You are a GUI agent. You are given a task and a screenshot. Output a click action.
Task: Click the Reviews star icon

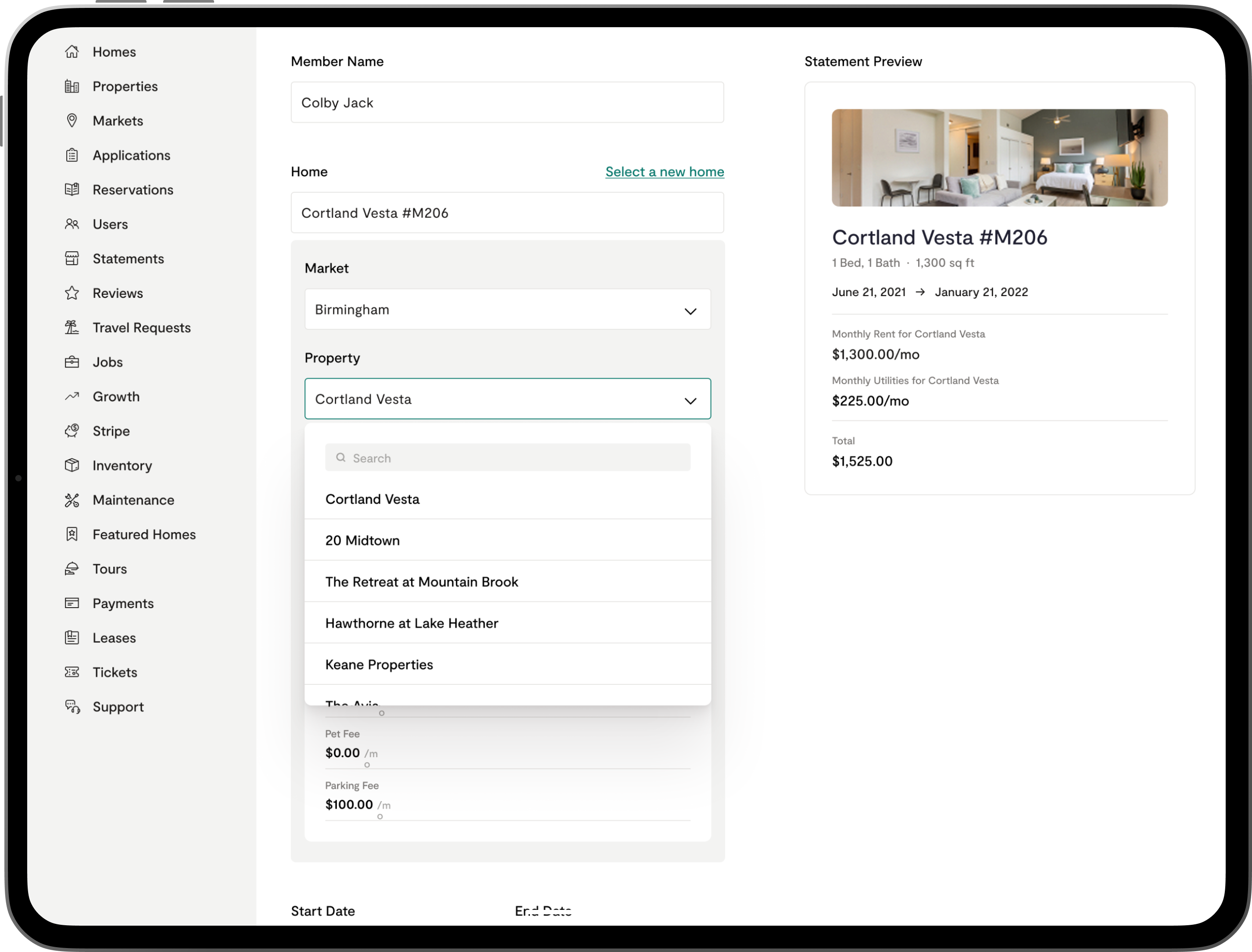(x=72, y=293)
